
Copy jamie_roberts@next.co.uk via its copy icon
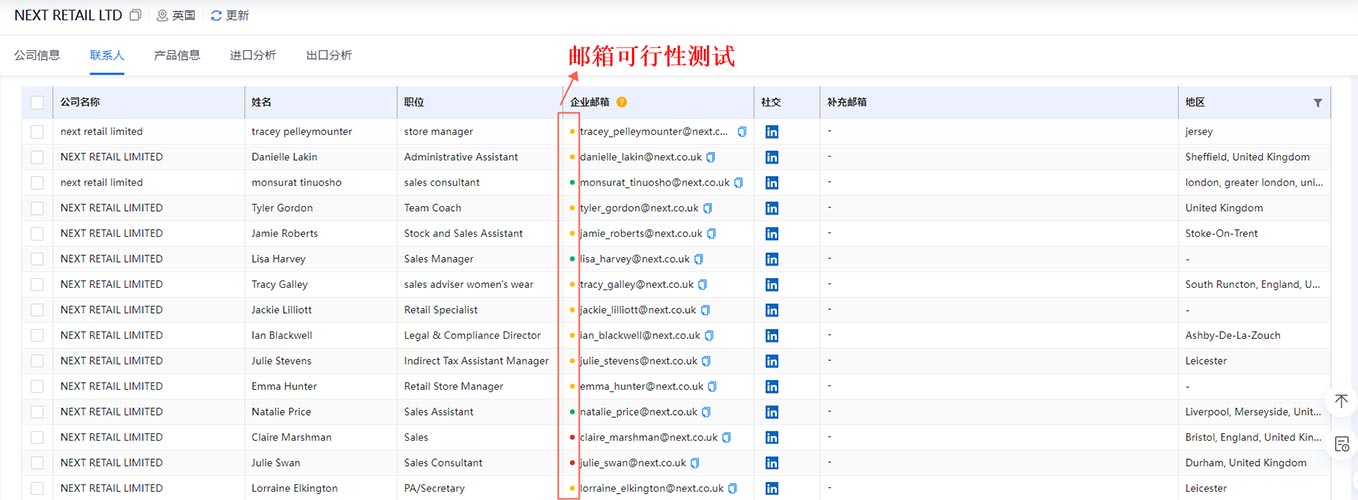(711, 233)
